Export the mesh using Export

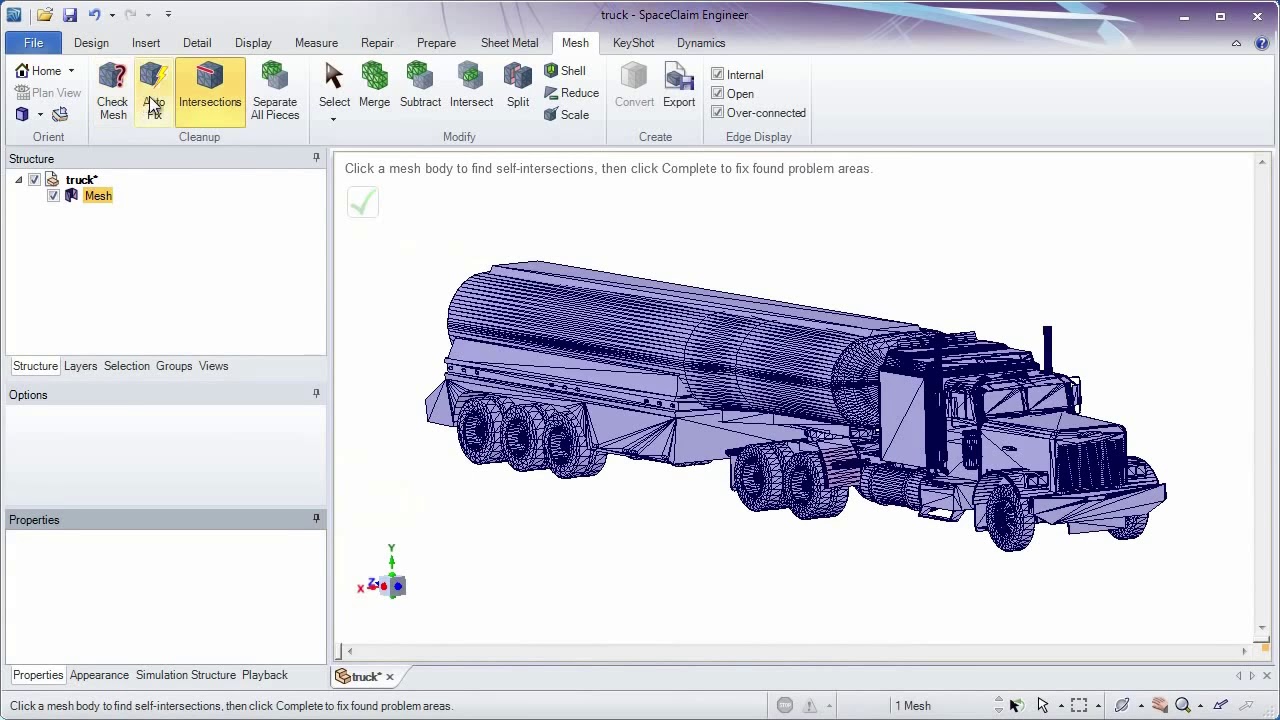[678, 85]
